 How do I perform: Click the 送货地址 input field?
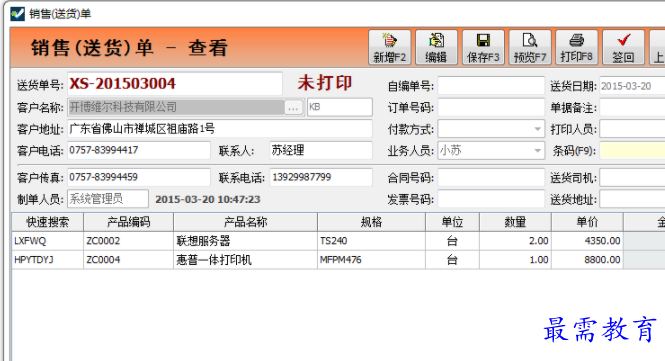click(632, 199)
